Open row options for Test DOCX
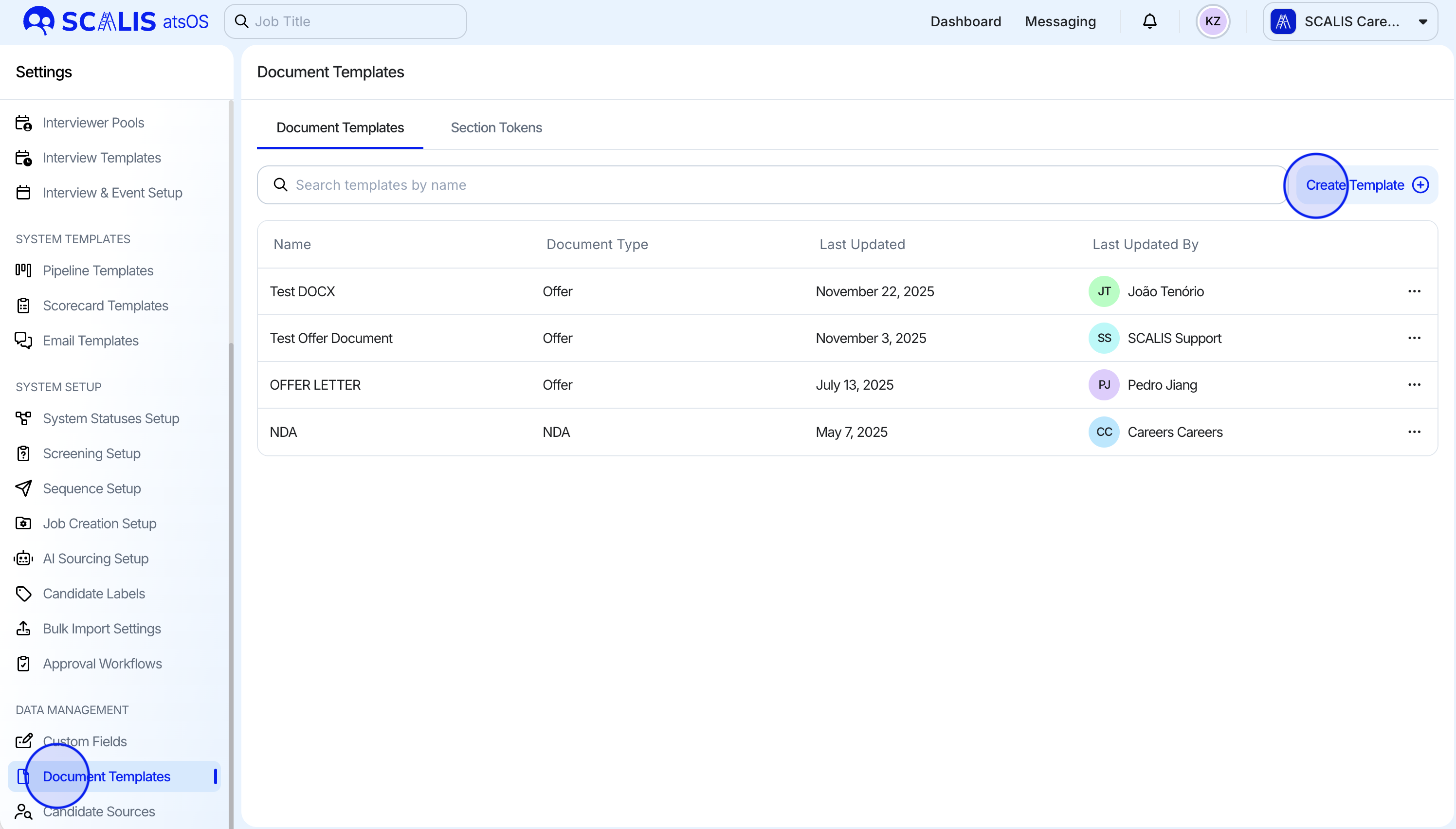The height and width of the screenshot is (829, 1456). click(1414, 291)
